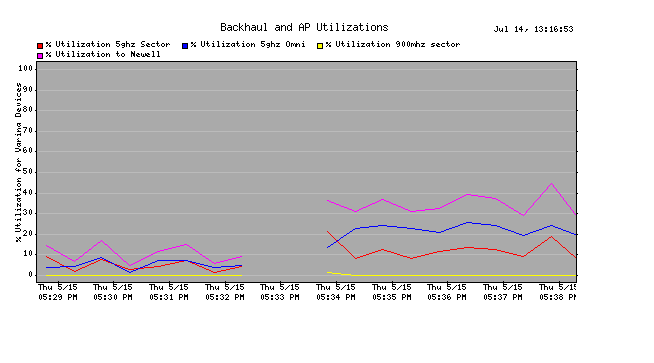Click the magenta Utilization to Newell swatch

click(x=40, y=55)
